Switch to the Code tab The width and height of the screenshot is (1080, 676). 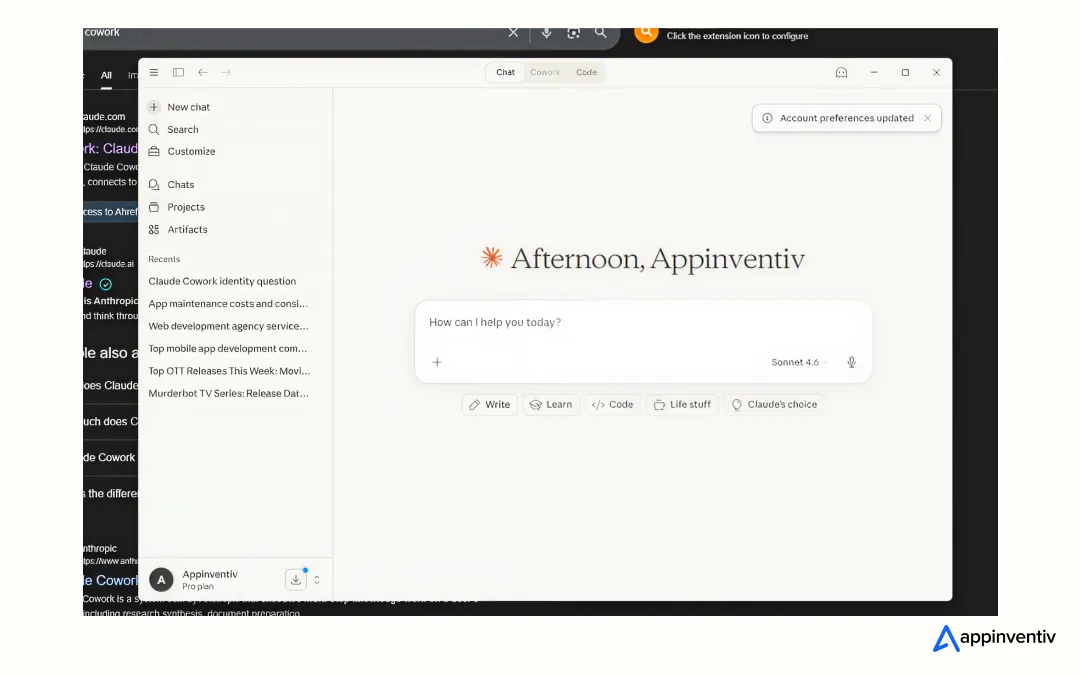click(x=586, y=72)
